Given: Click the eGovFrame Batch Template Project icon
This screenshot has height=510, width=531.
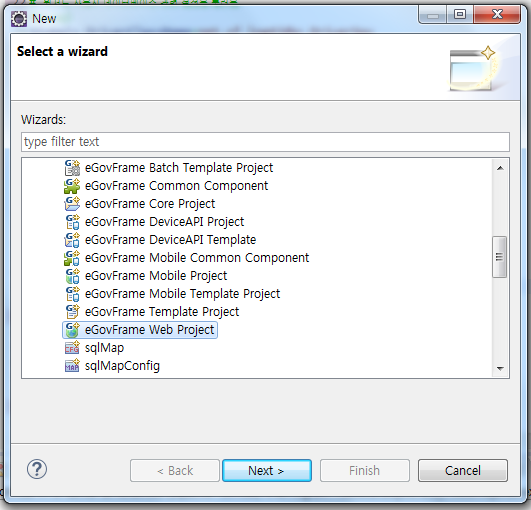Looking at the screenshot, I should tap(72, 168).
